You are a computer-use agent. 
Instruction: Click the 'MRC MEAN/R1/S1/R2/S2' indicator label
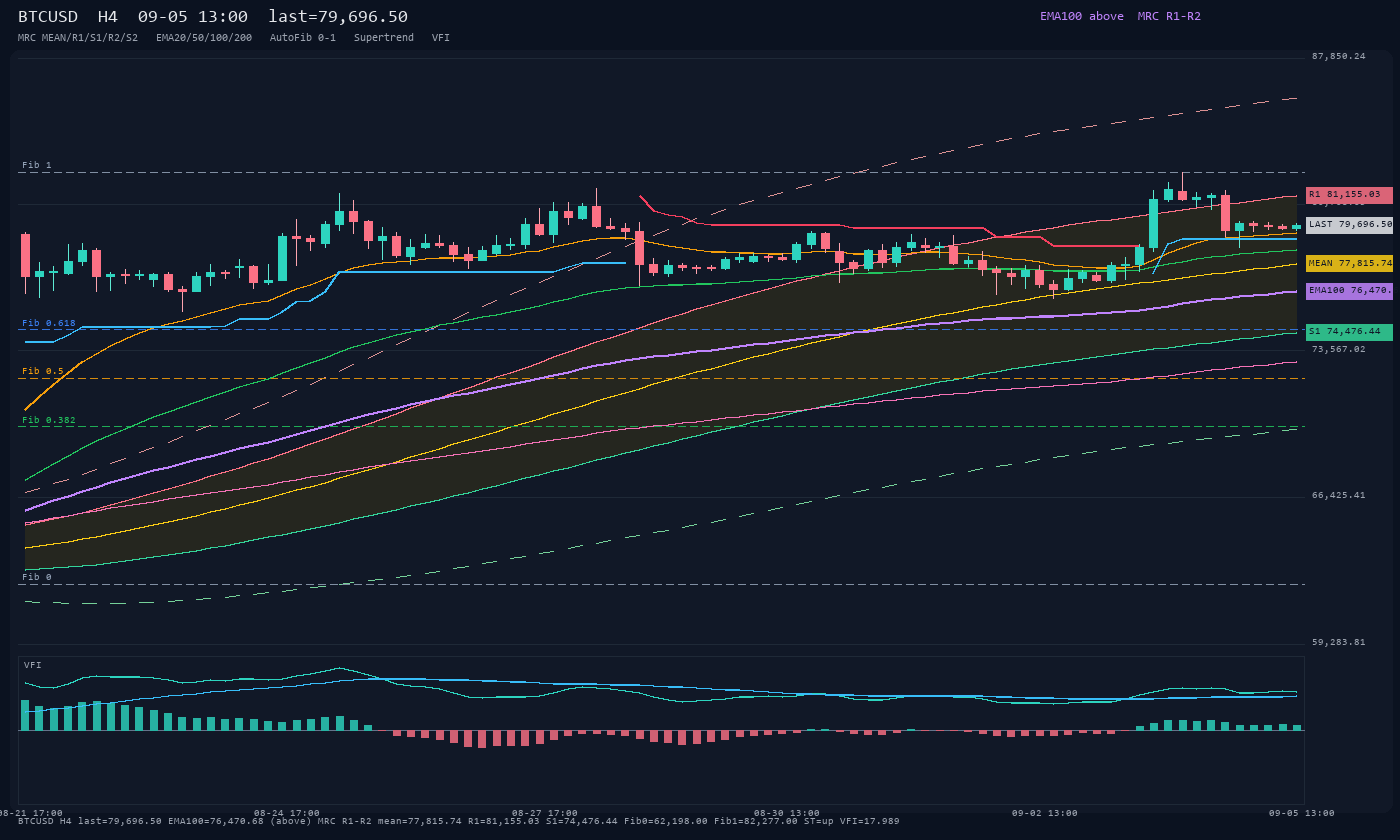coord(78,38)
